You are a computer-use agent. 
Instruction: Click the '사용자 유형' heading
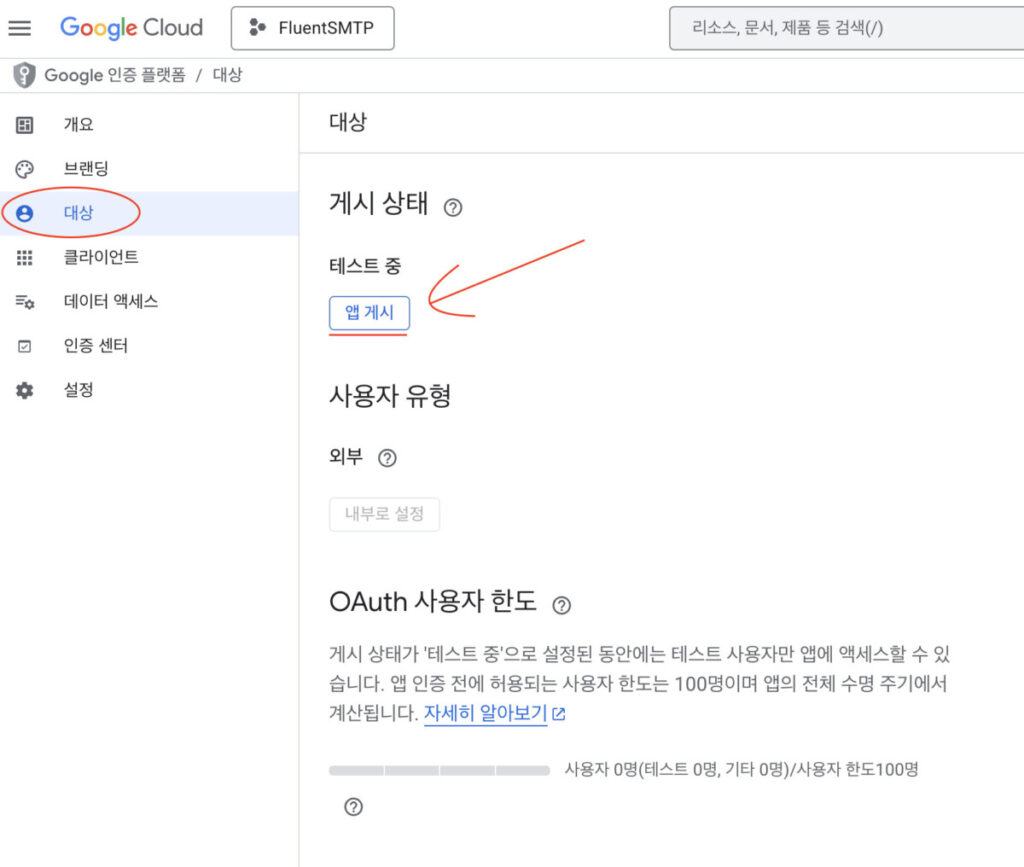(390, 396)
